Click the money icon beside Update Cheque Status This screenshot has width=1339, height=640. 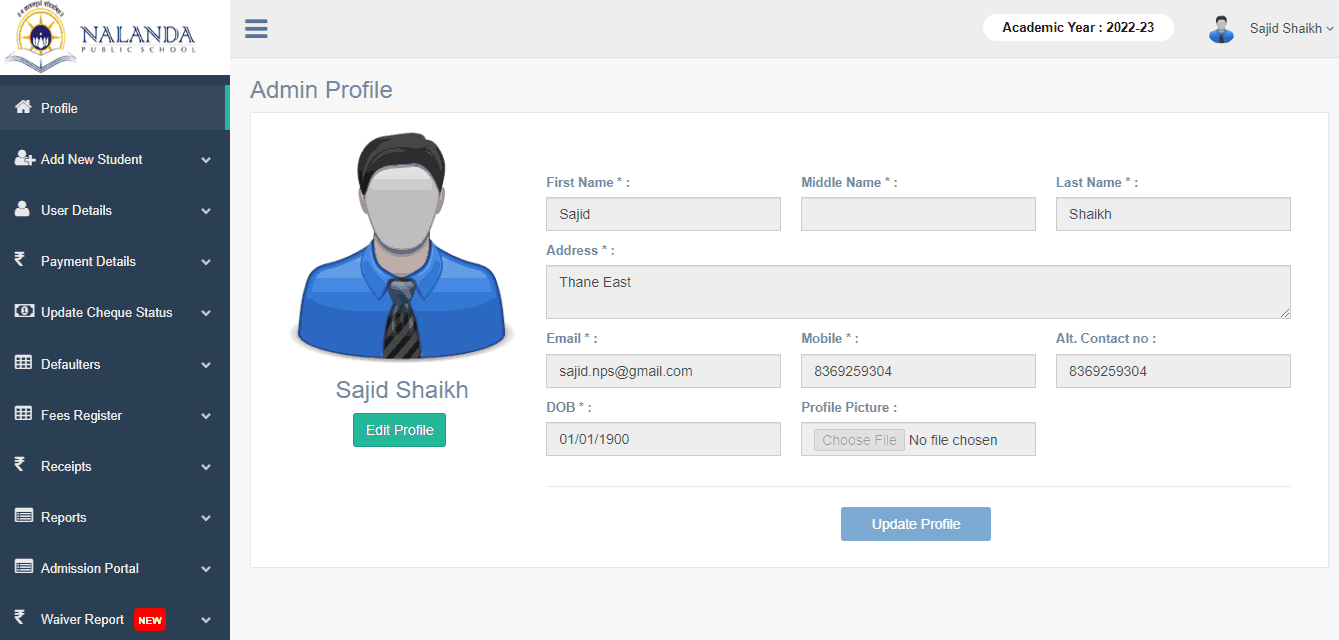tap(24, 312)
